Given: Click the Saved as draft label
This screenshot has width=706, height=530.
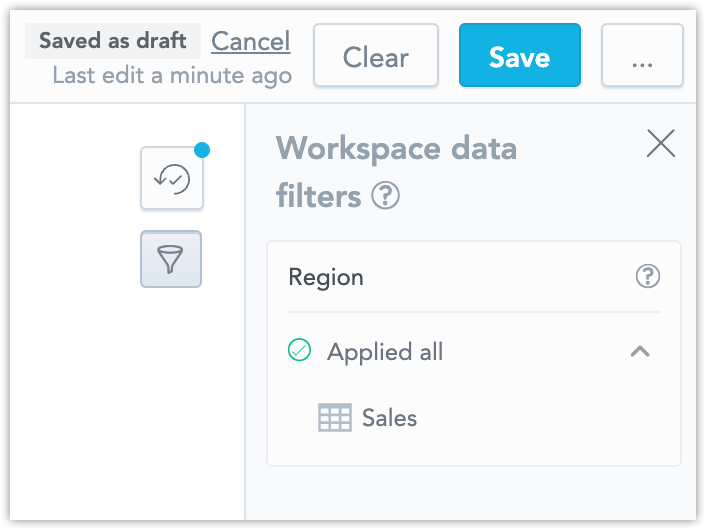Looking at the screenshot, I should pos(113,41).
